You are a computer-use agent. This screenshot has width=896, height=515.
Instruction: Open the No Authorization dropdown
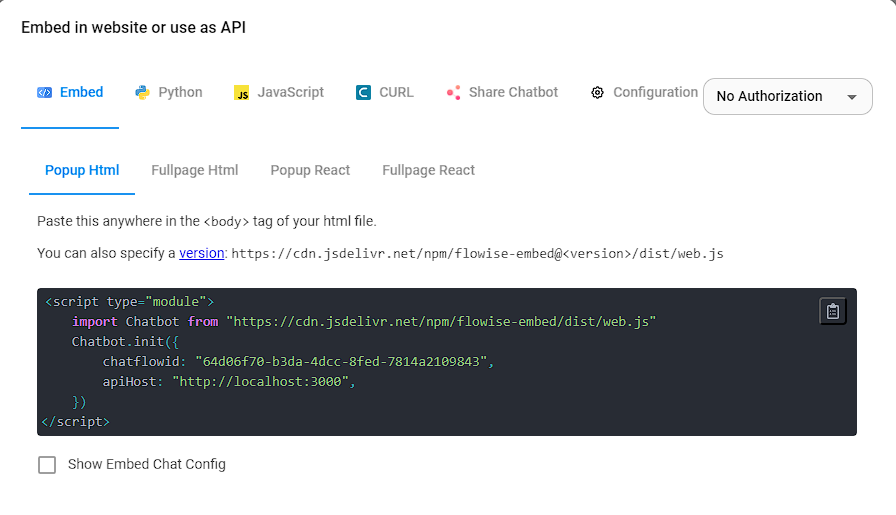(787, 97)
